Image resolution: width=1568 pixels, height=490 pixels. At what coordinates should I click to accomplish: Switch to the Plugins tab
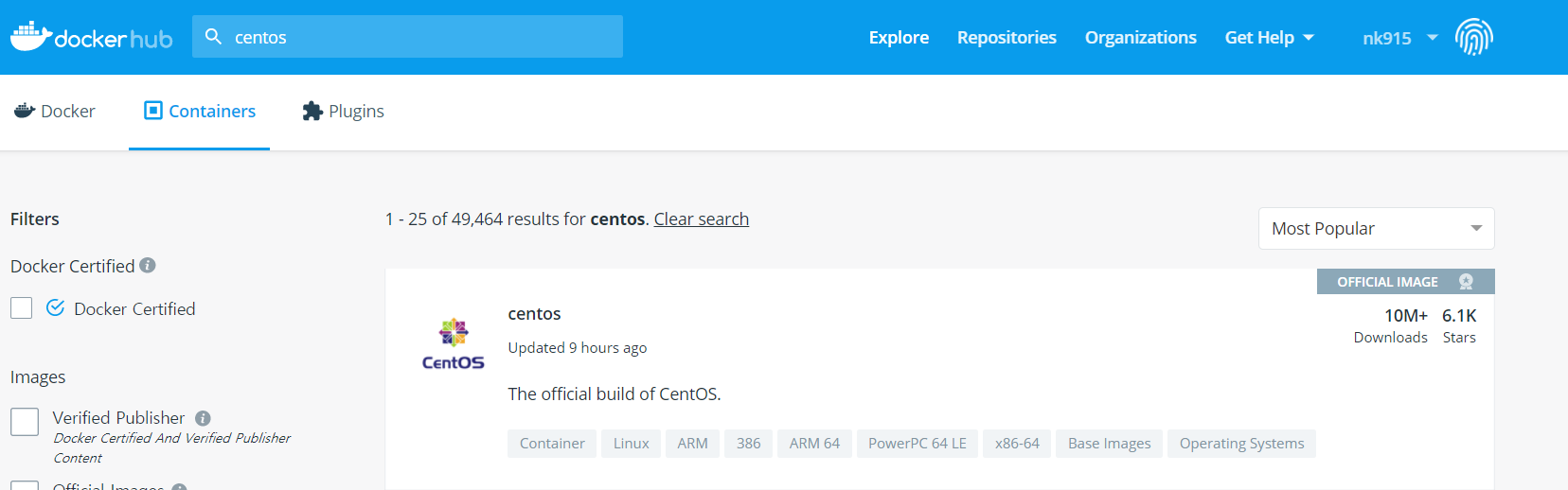343,111
